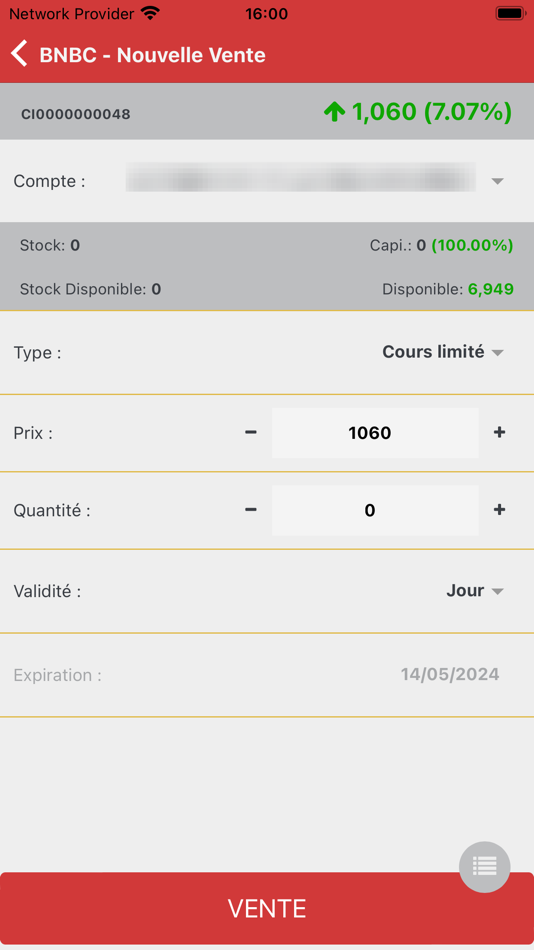Open the Validité Jour dropdown
The height and width of the screenshot is (950, 534).
tap(475, 591)
